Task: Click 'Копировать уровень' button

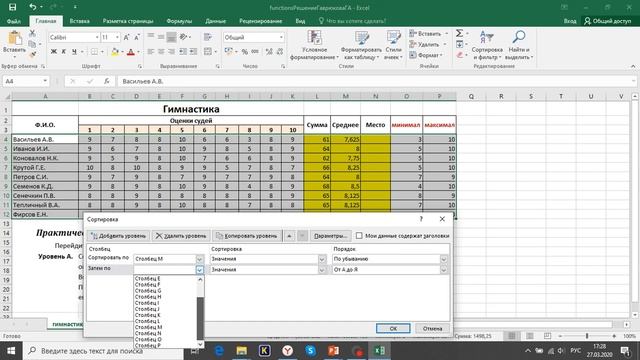Action: tap(247, 236)
